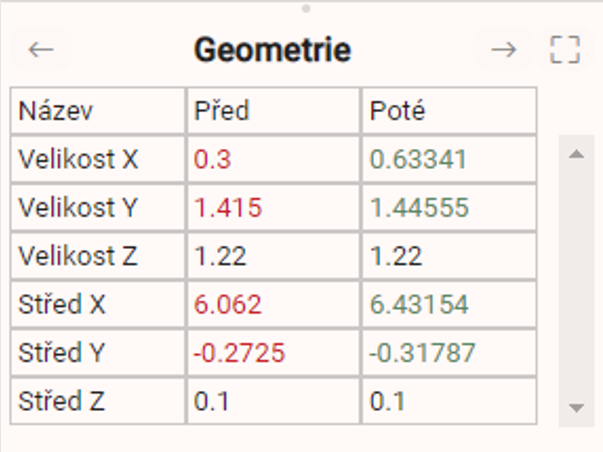
Task: Click the scrollbar down arrow
Action: pyautogui.click(x=574, y=407)
